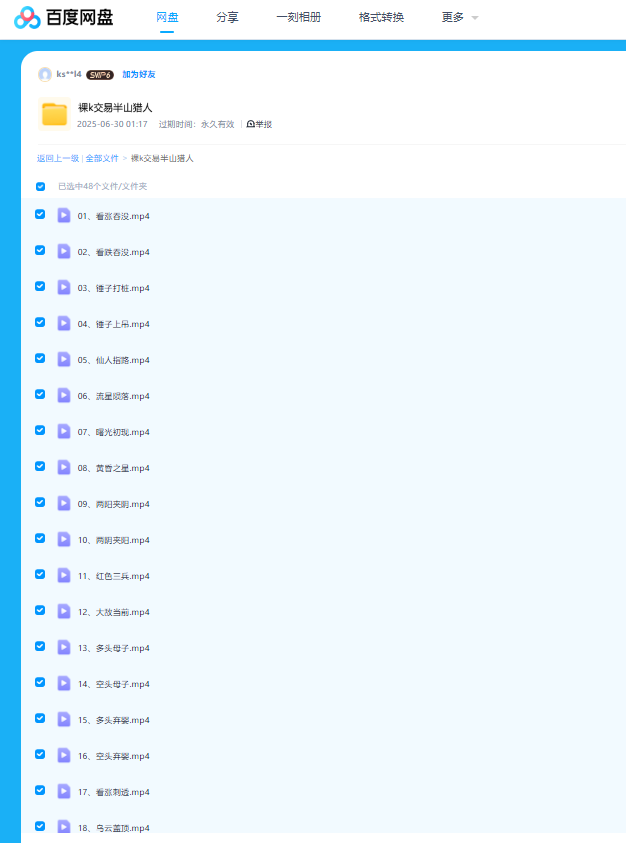626x843 pixels.
Task: Click the 加为好友 link
Action: [139, 74]
